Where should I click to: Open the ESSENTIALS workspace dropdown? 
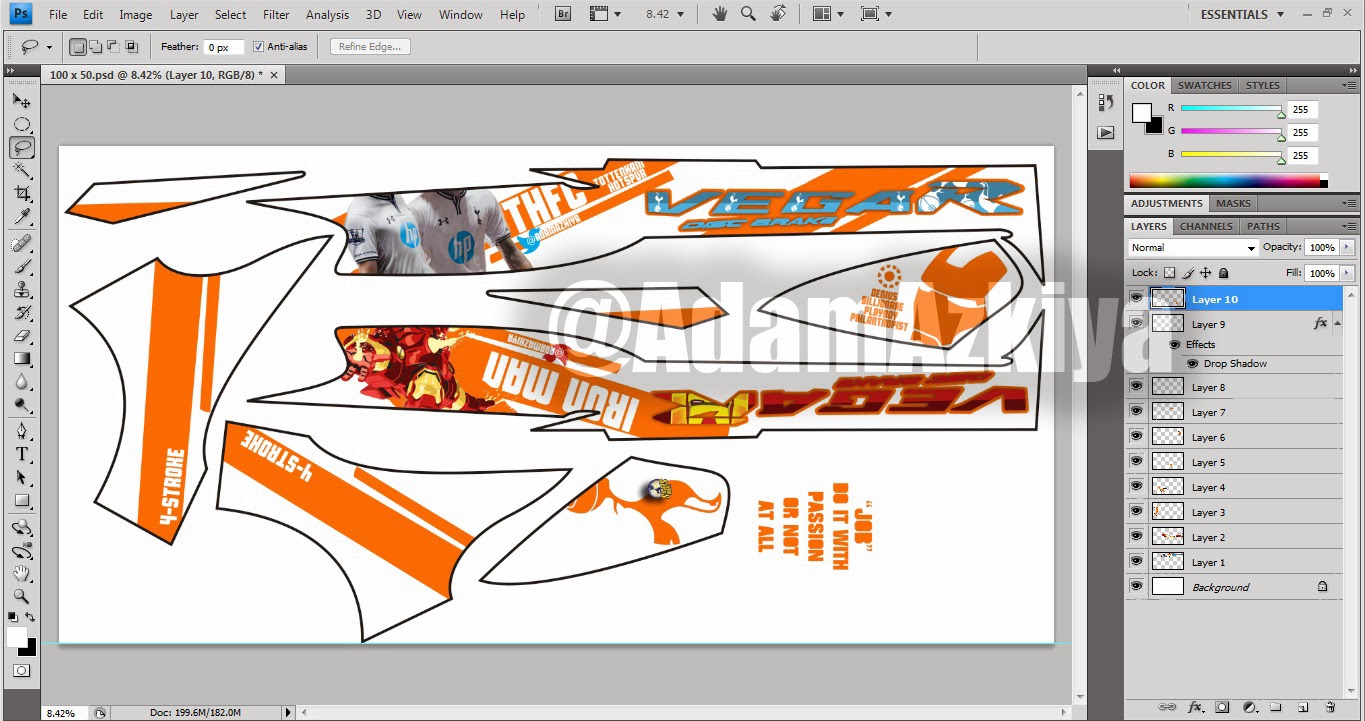pyautogui.click(x=1242, y=14)
